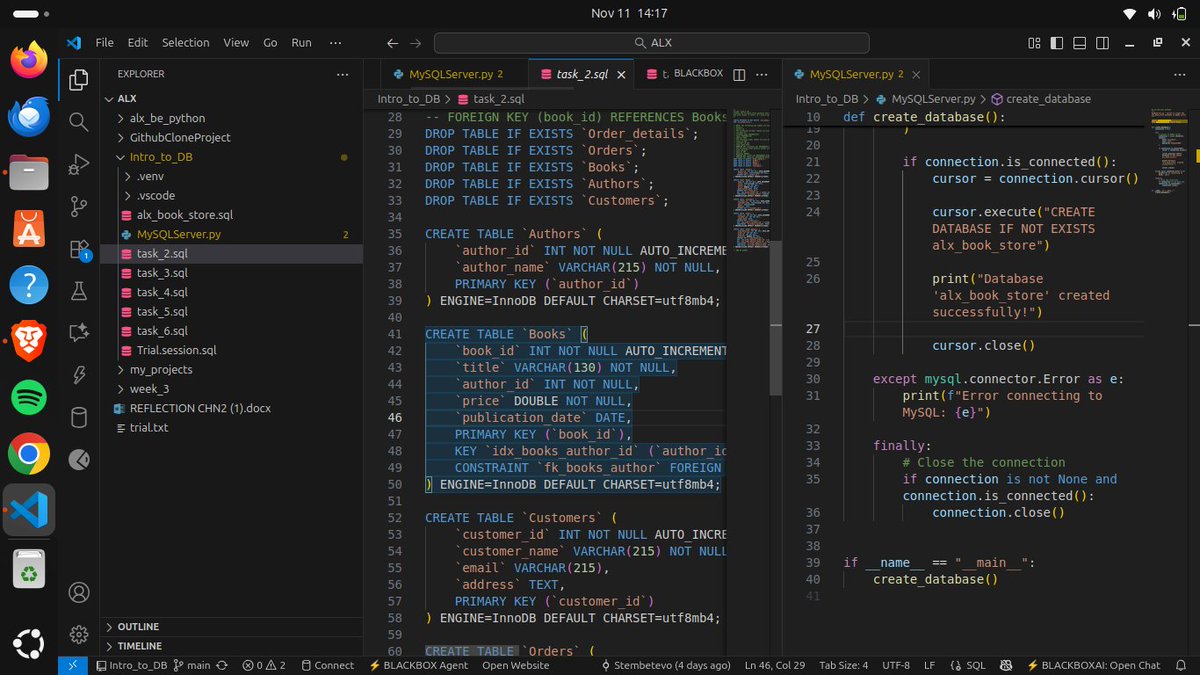Click Open Website in the status bar

[x=516, y=665]
